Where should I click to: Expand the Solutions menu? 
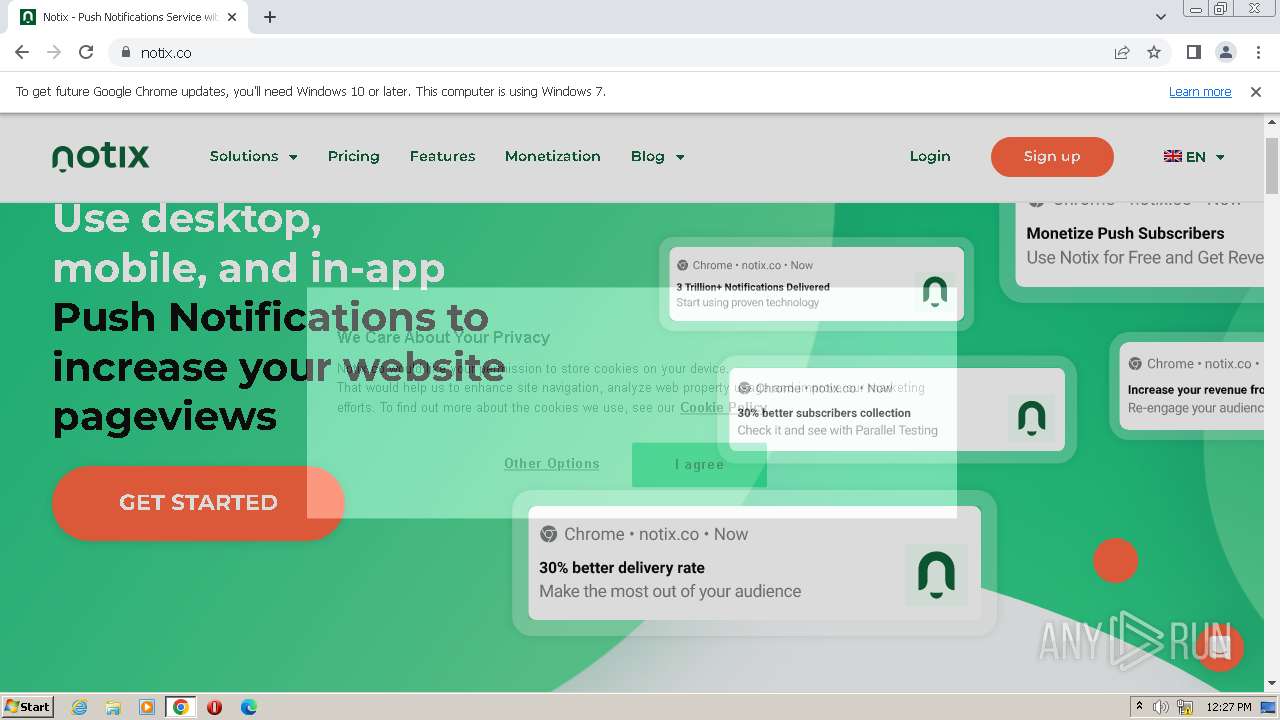[253, 156]
